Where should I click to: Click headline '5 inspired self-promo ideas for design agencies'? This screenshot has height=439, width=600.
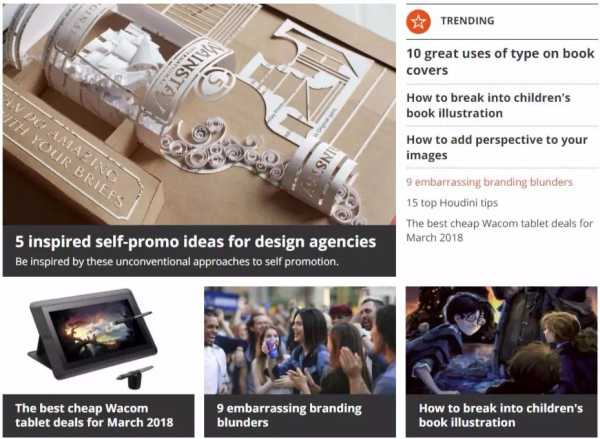[x=196, y=242]
